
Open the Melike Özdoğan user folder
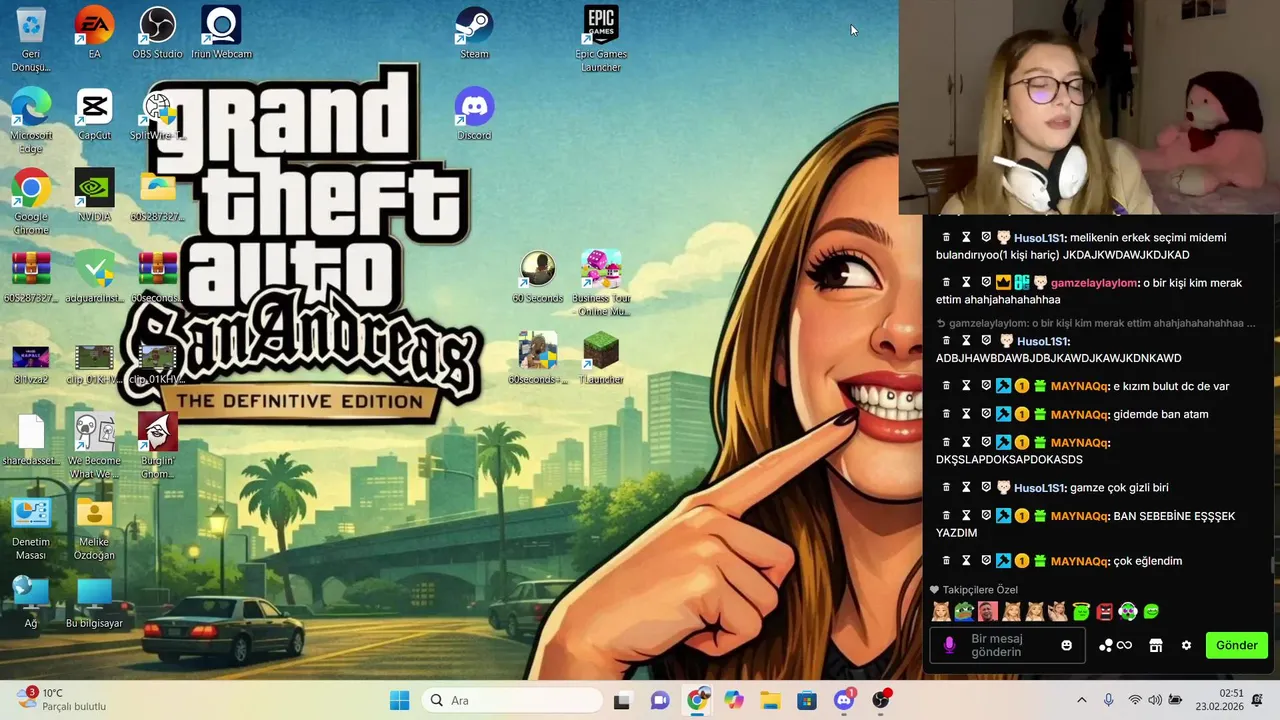point(94,527)
